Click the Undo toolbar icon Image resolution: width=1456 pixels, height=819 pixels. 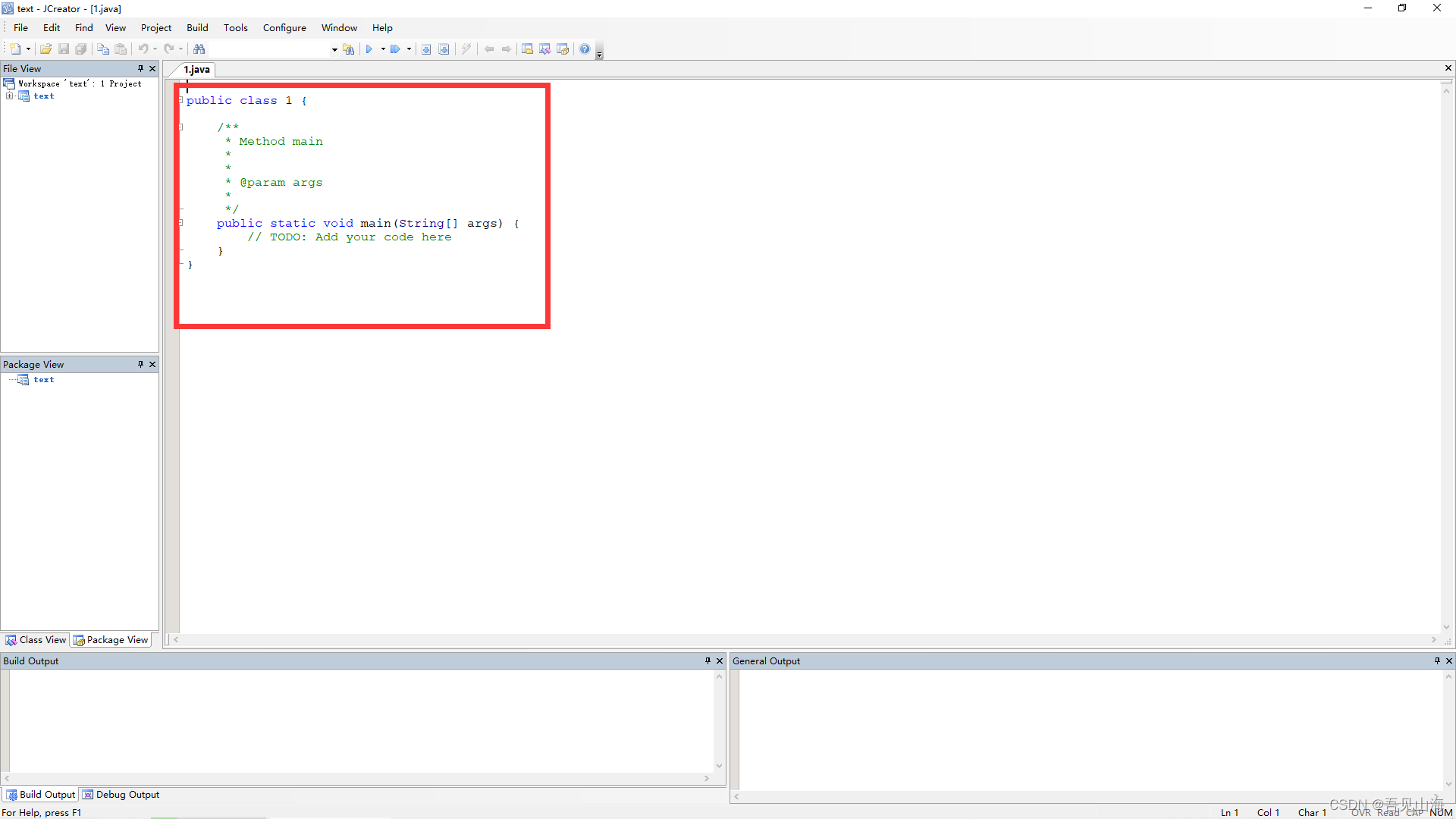143,49
